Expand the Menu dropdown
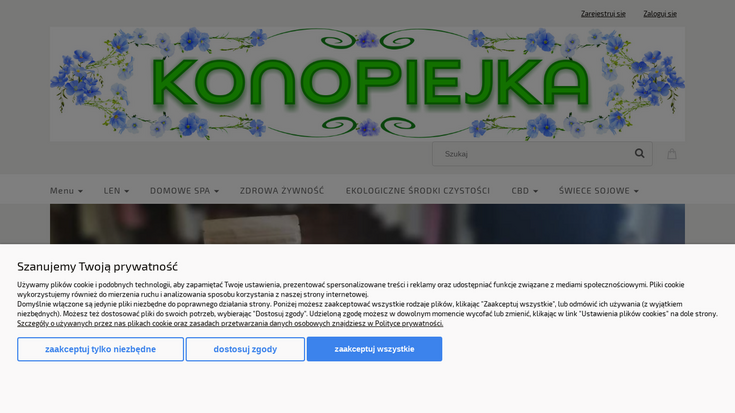This screenshot has height=413, width=735. (66, 191)
